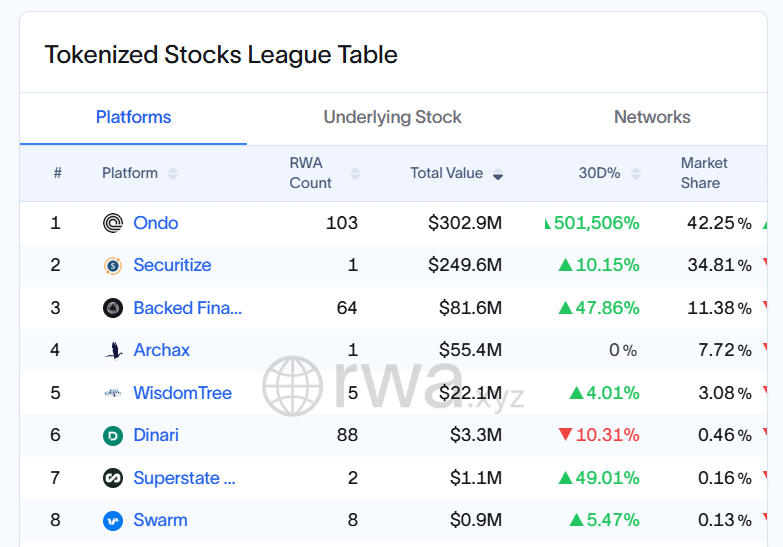
Task: Click the Archax bird logo icon
Action: point(113,351)
